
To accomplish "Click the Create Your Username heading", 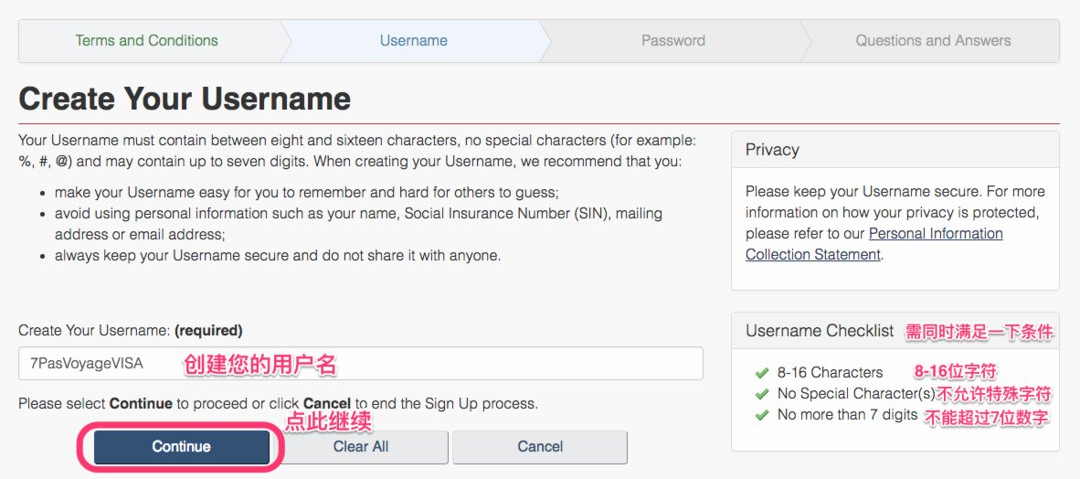I will [185, 99].
